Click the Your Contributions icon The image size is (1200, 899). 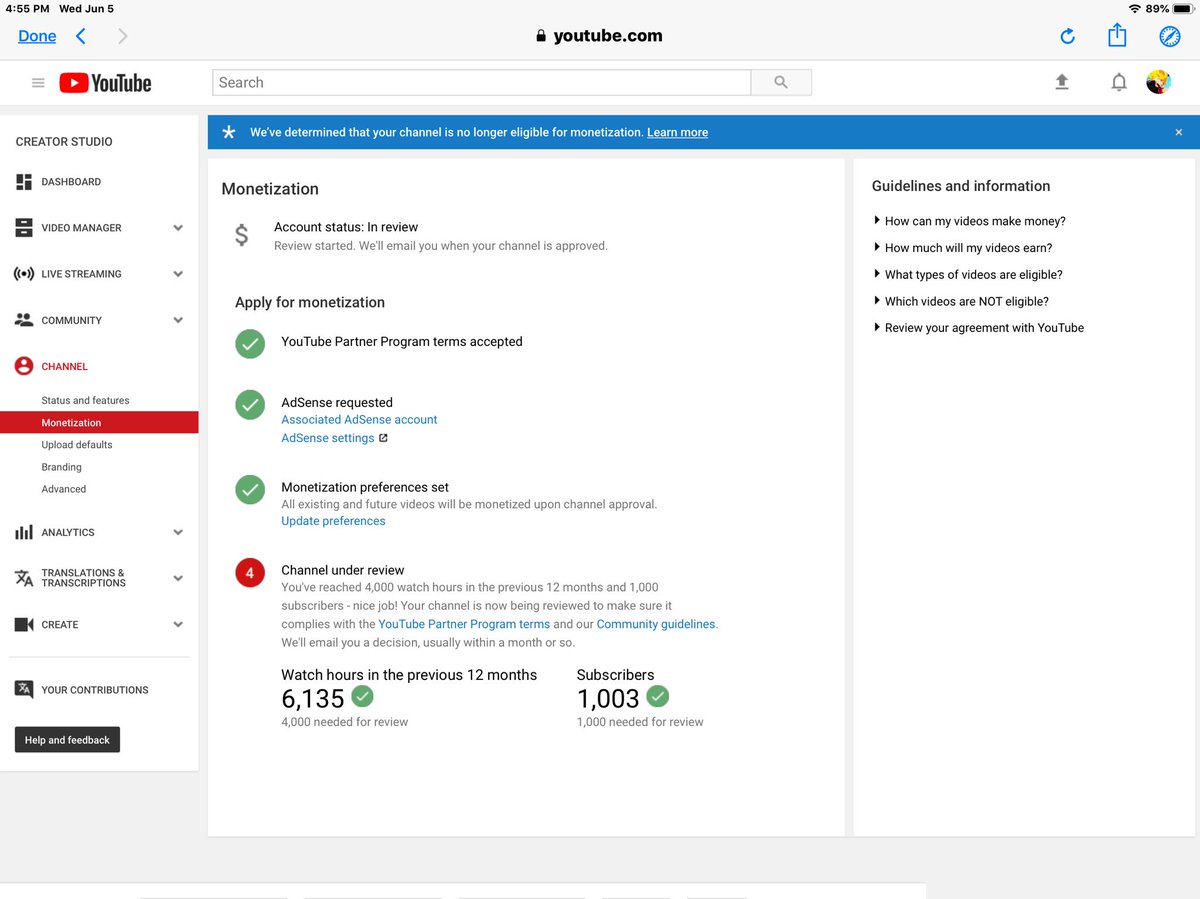24,689
